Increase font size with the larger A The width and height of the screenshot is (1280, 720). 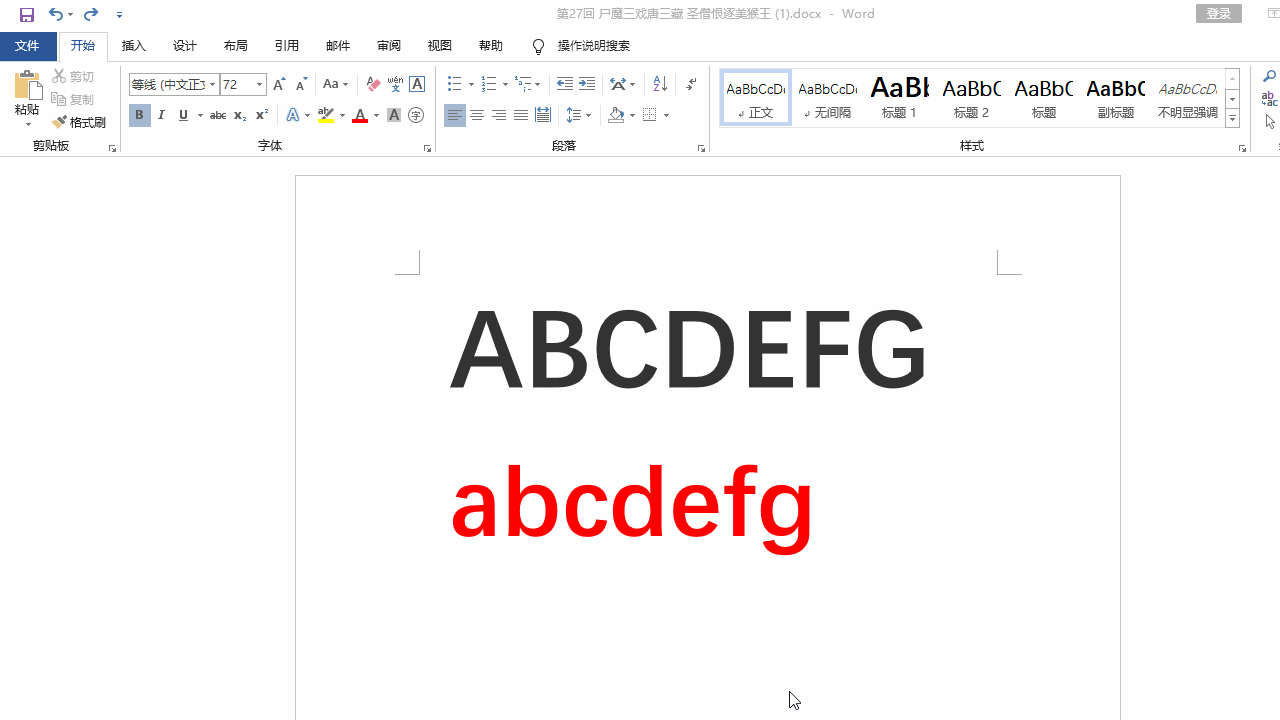tap(279, 85)
